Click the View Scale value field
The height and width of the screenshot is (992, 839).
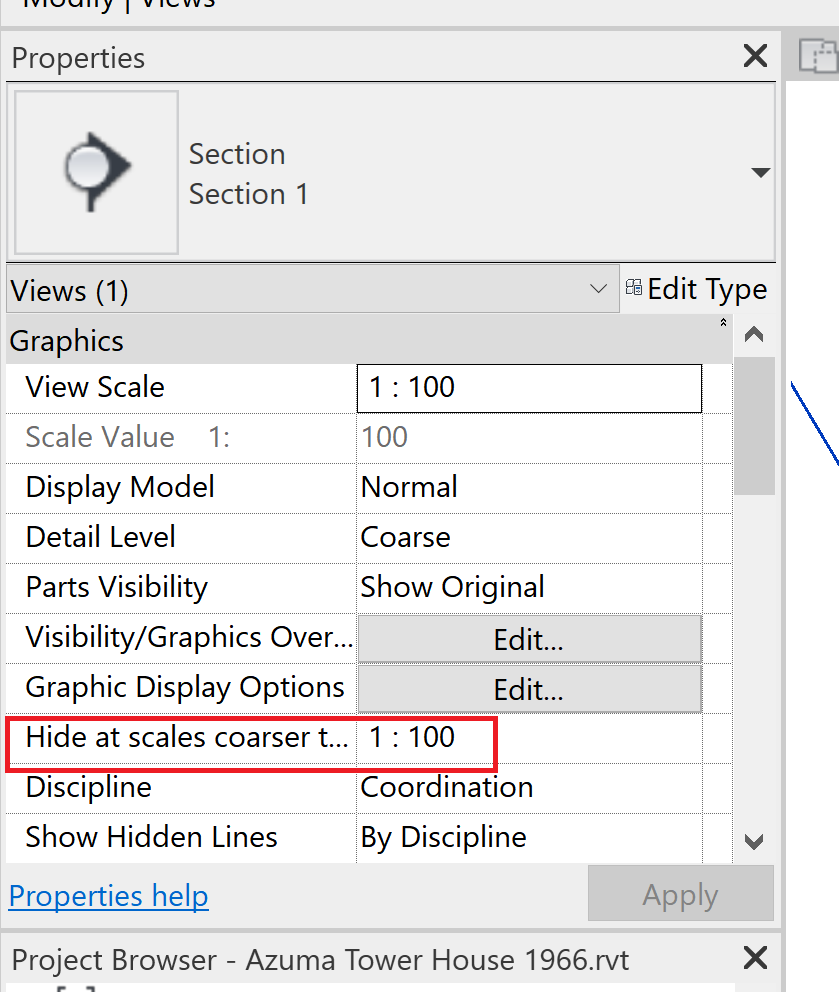[x=529, y=388]
